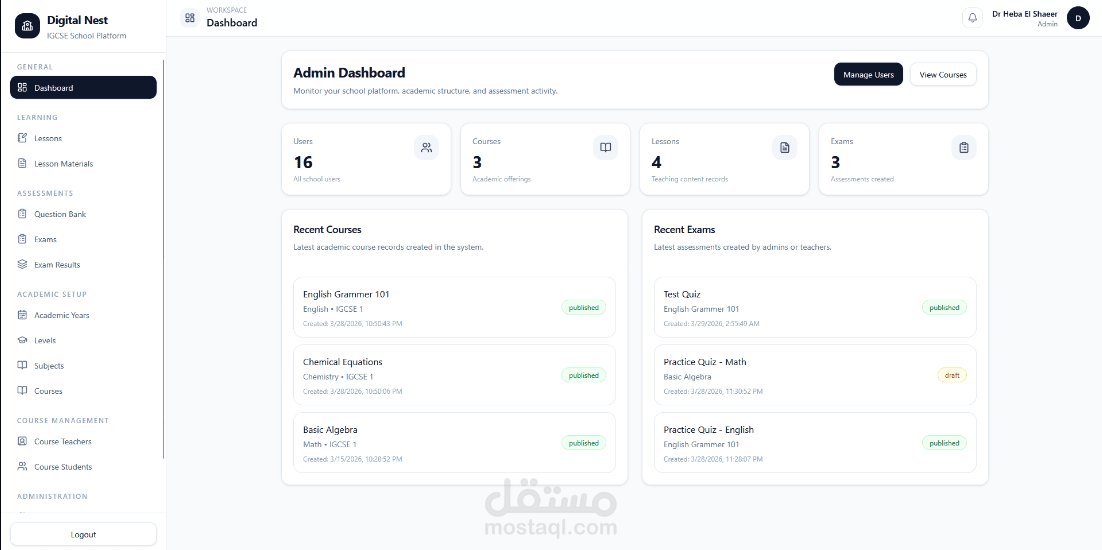Screen dimensions: 1102x550
Task: Click the user avatar with letter D
Action: tap(1078, 18)
